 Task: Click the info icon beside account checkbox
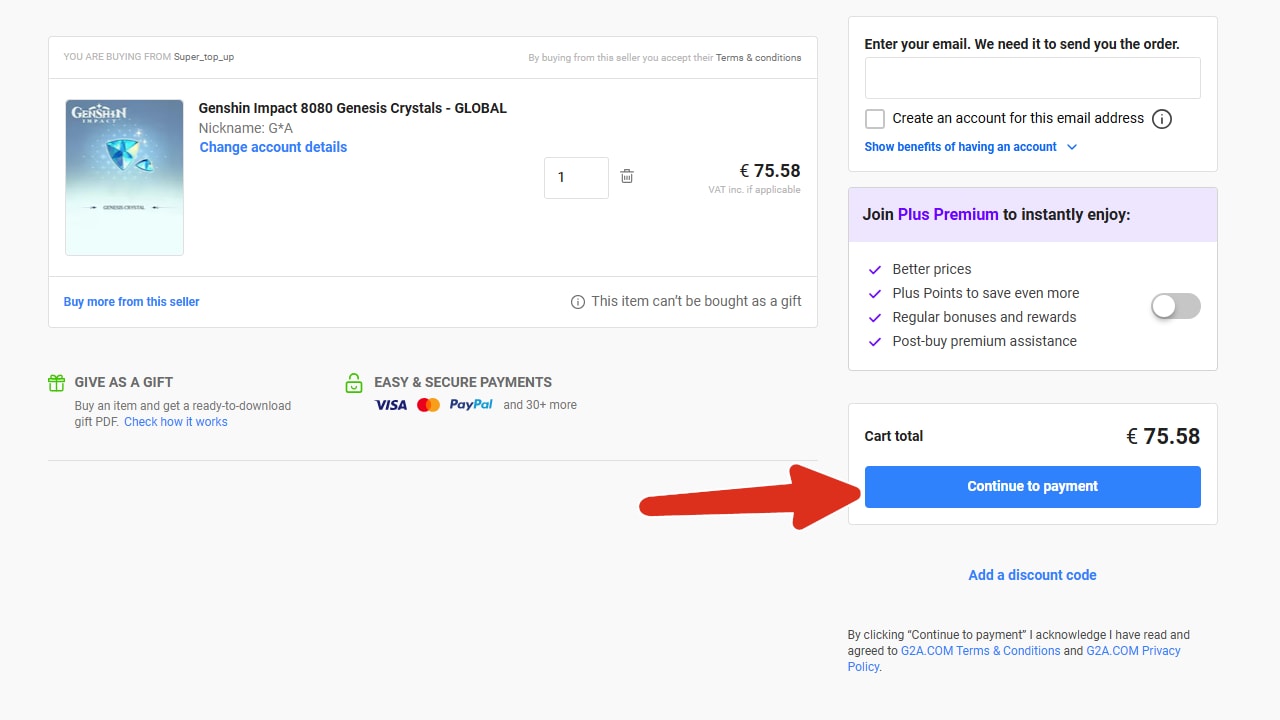[1161, 119]
